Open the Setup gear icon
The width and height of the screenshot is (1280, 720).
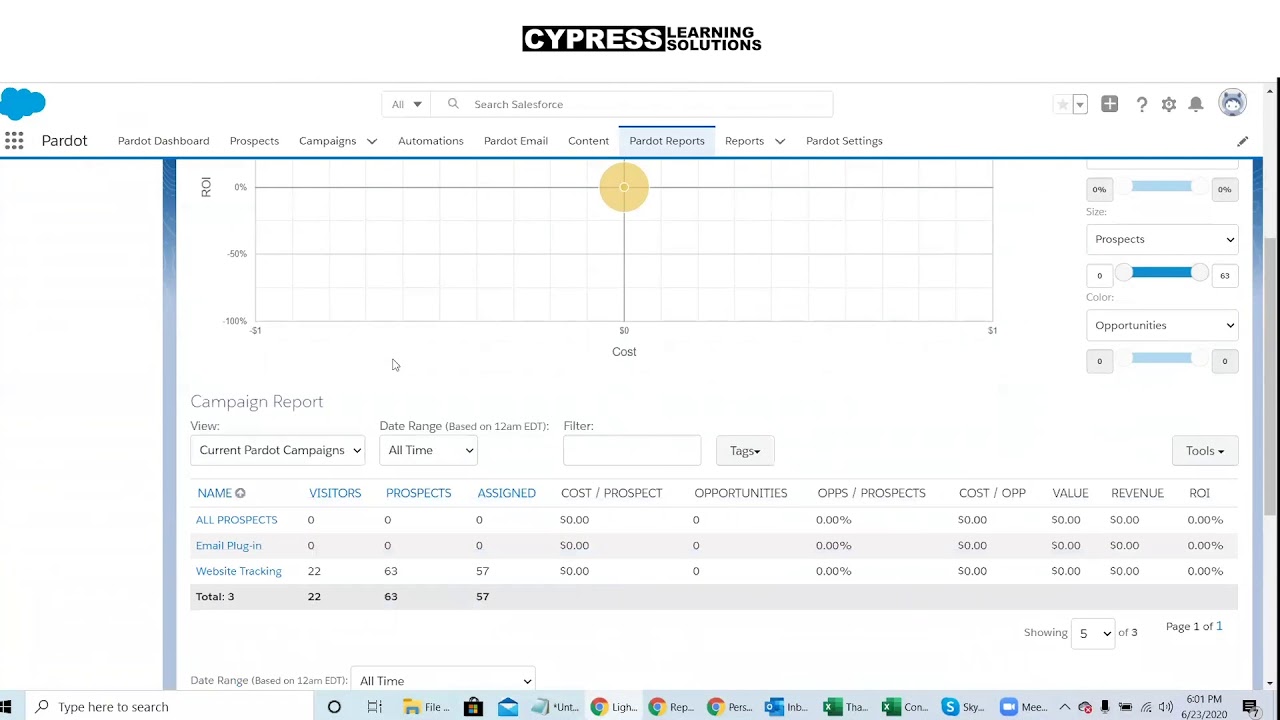[1169, 104]
